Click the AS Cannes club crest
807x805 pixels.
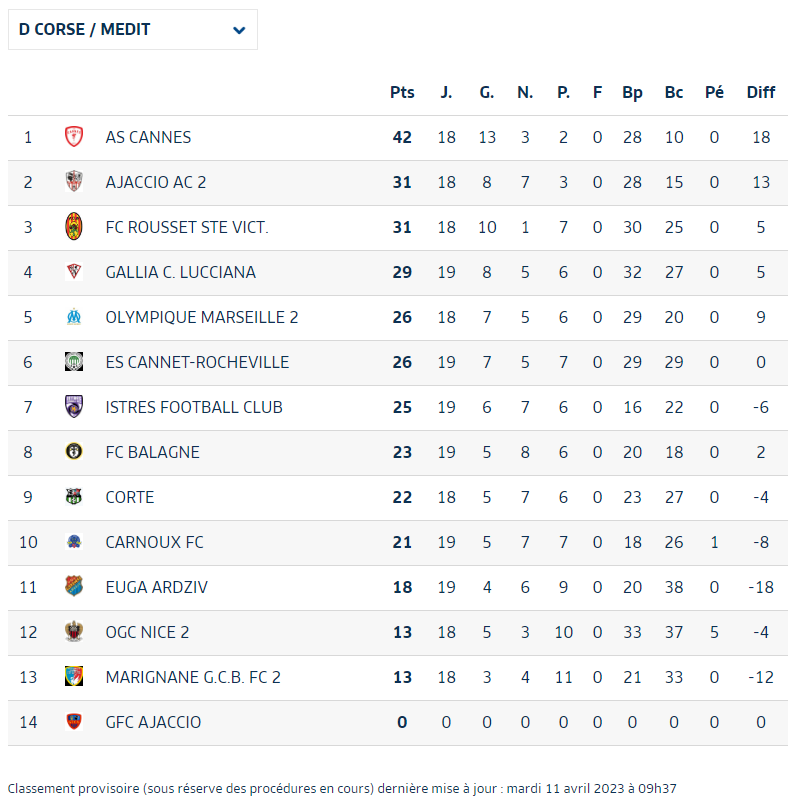click(74, 137)
